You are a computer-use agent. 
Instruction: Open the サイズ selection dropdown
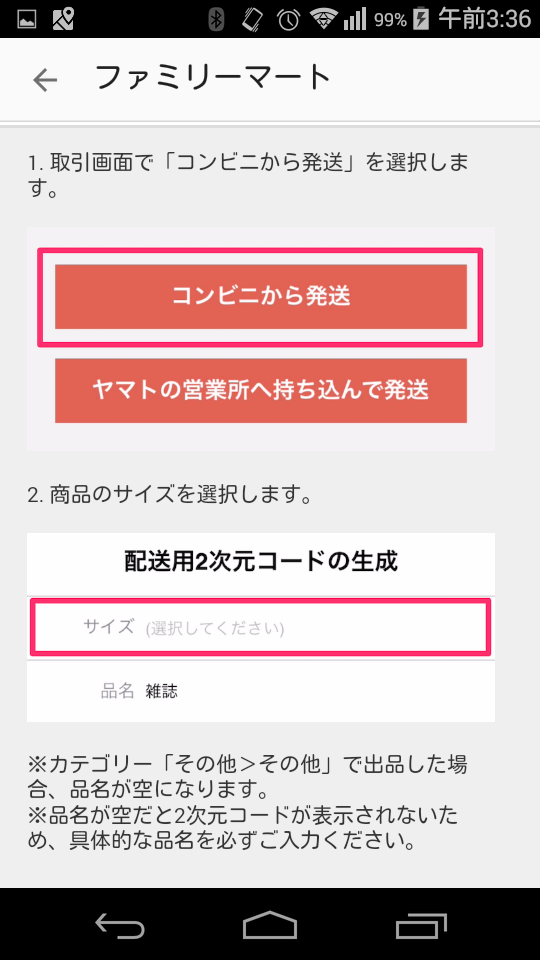(261, 628)
